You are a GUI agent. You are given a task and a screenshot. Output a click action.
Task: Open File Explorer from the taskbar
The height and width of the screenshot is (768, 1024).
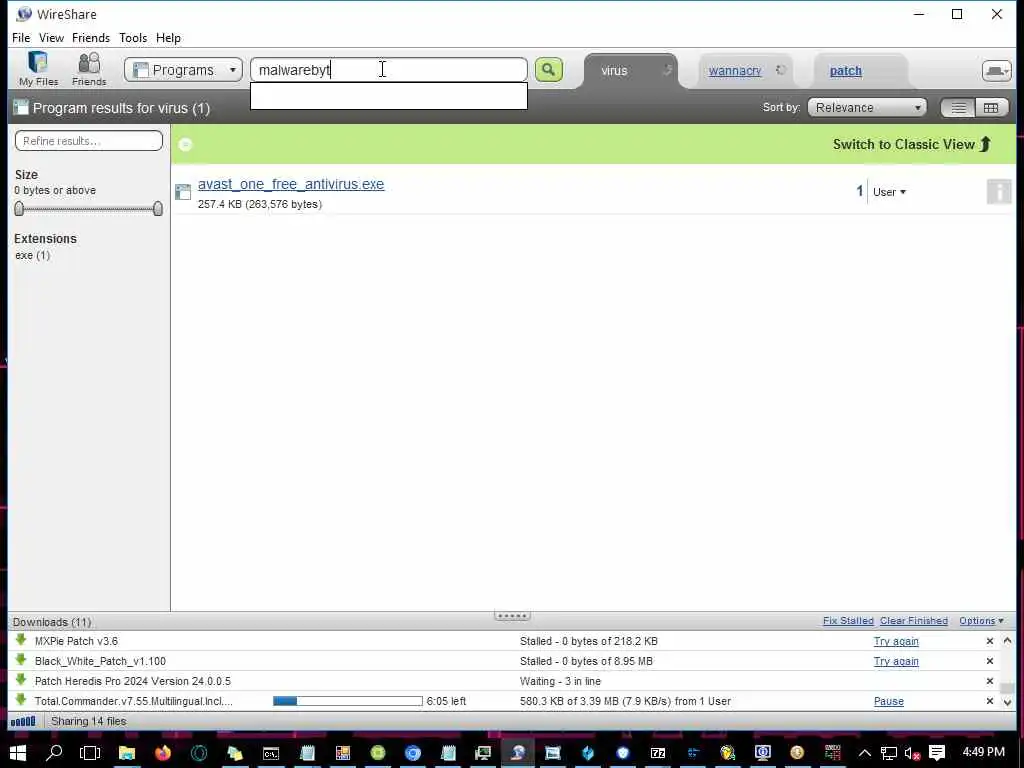point(127,752)
